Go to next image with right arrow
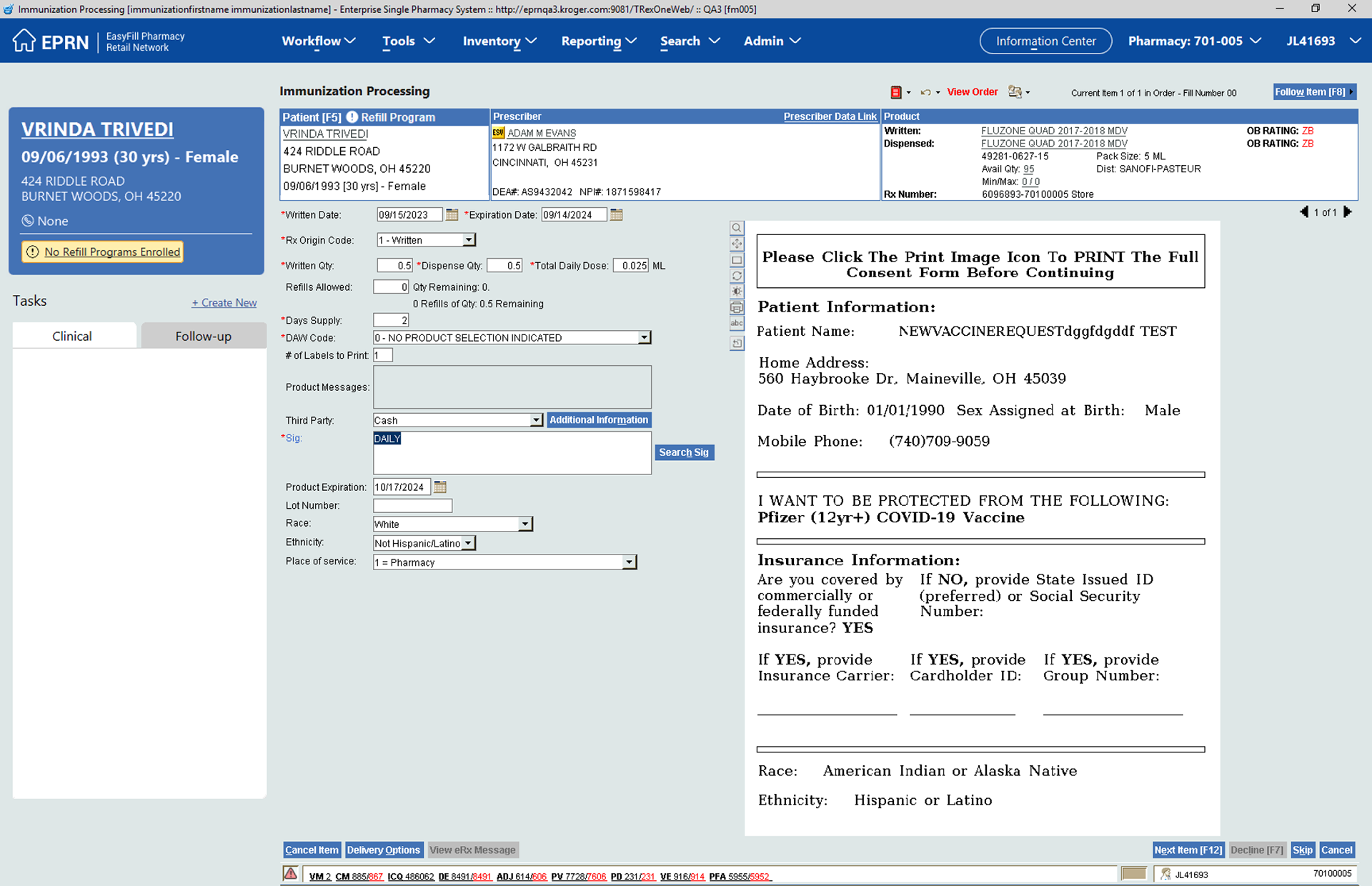1372x886 pixels. pos(1348,212)
